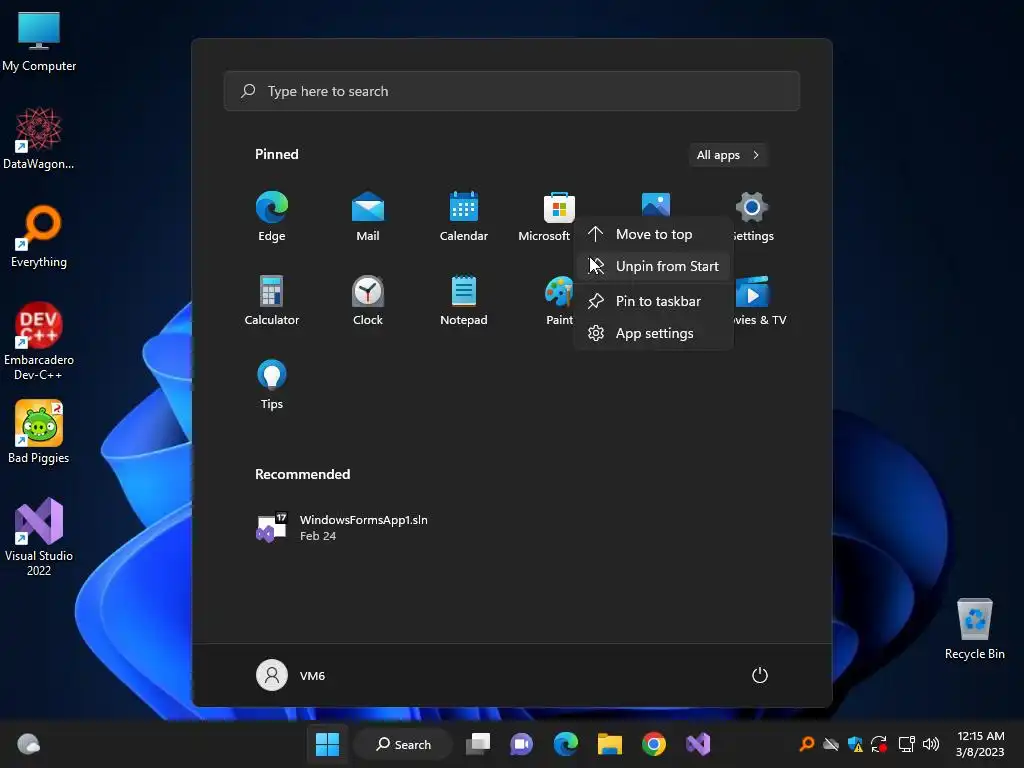
Task: Select the Recycle Bin desktop icon
Action: click(974, 629)
